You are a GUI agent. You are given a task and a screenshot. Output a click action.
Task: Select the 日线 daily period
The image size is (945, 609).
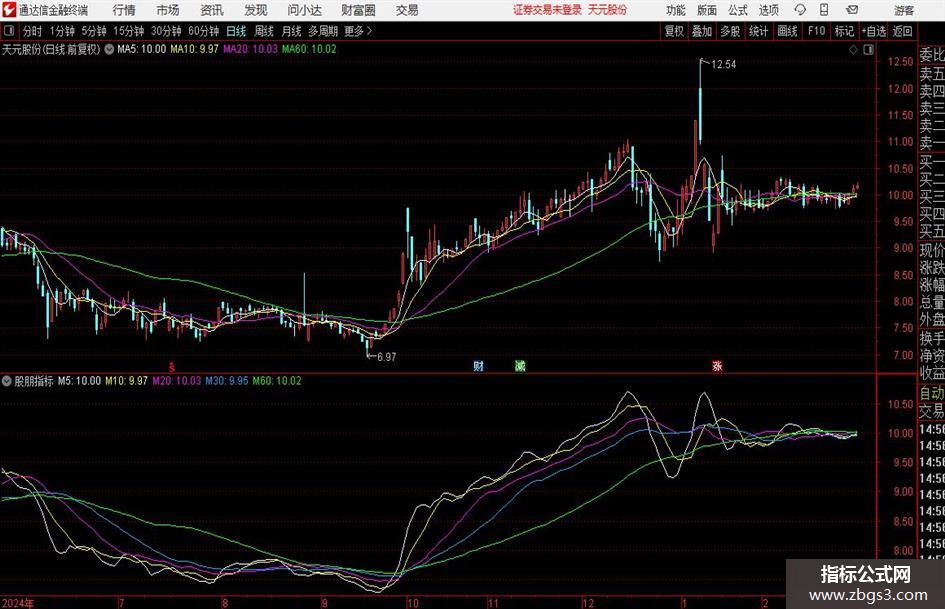point(236,31)
